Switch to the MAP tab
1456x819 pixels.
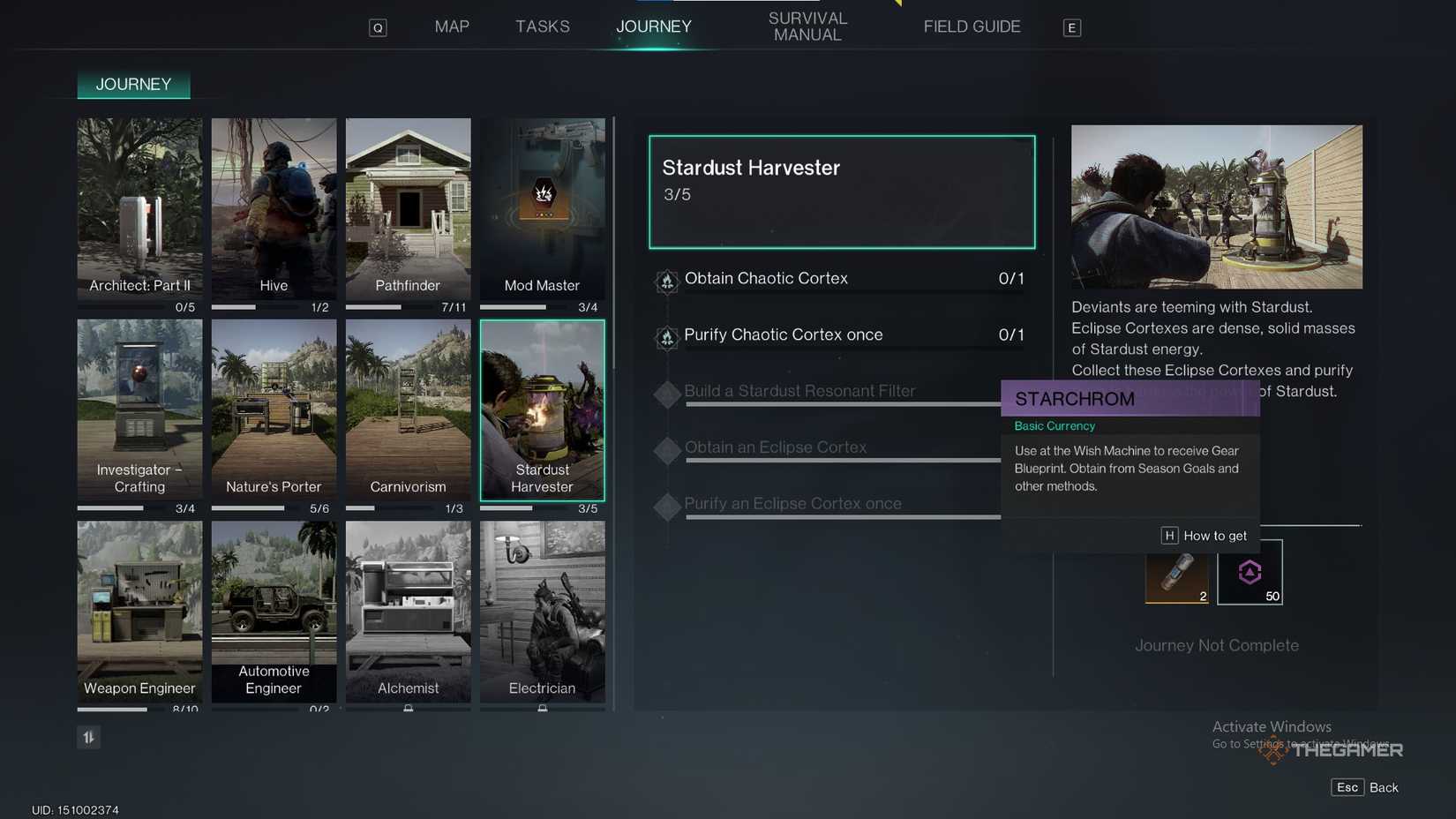point(452,26)
